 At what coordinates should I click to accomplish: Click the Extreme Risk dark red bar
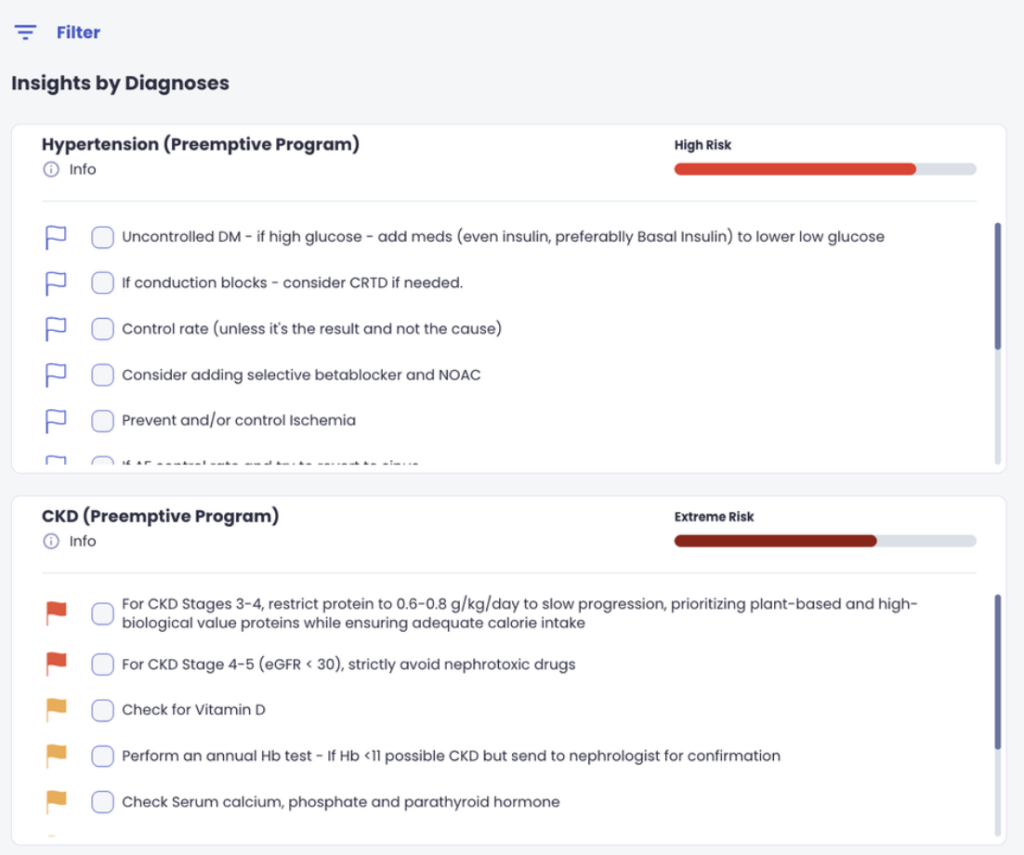coord(775,541)
